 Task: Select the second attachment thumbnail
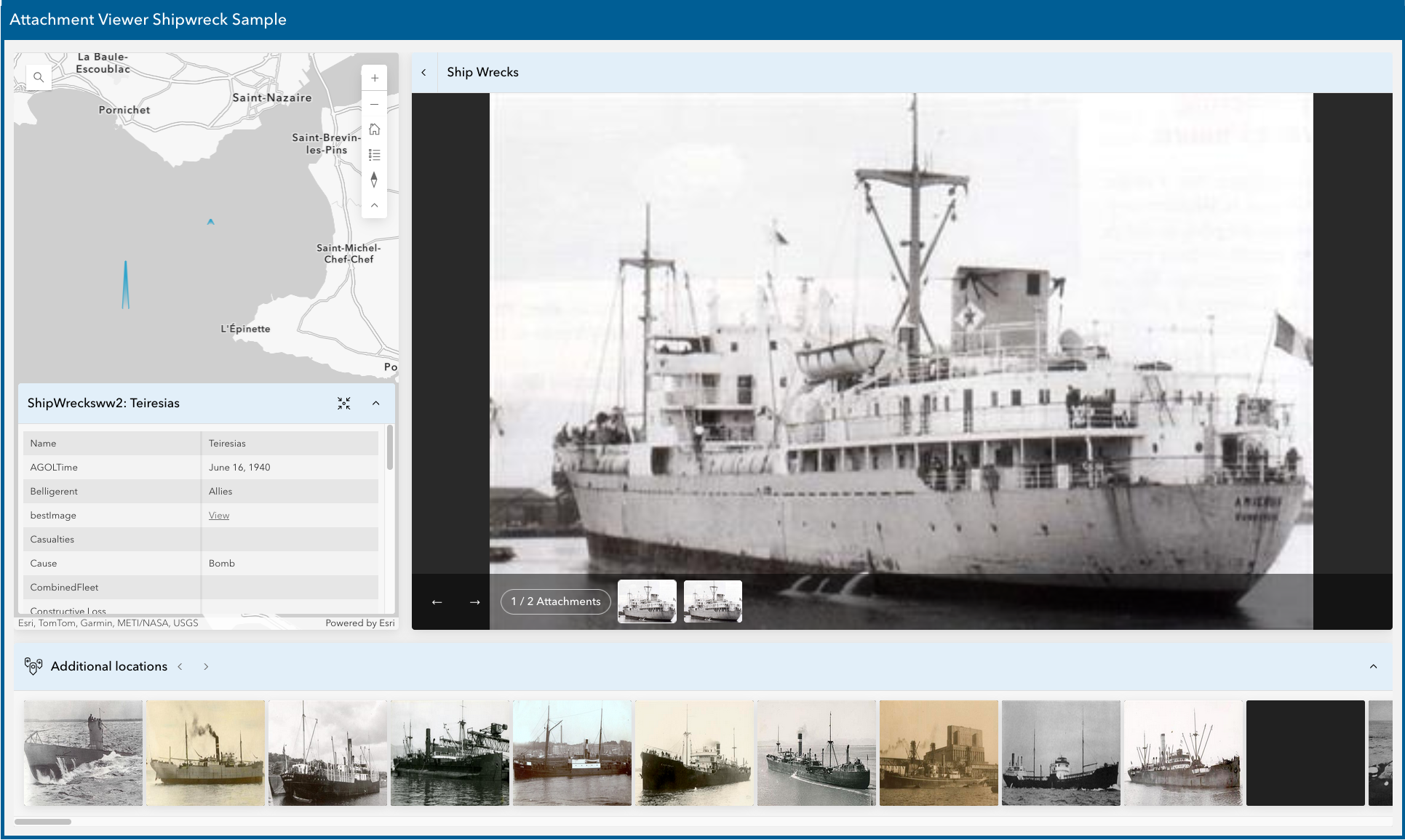pos(712,601)
